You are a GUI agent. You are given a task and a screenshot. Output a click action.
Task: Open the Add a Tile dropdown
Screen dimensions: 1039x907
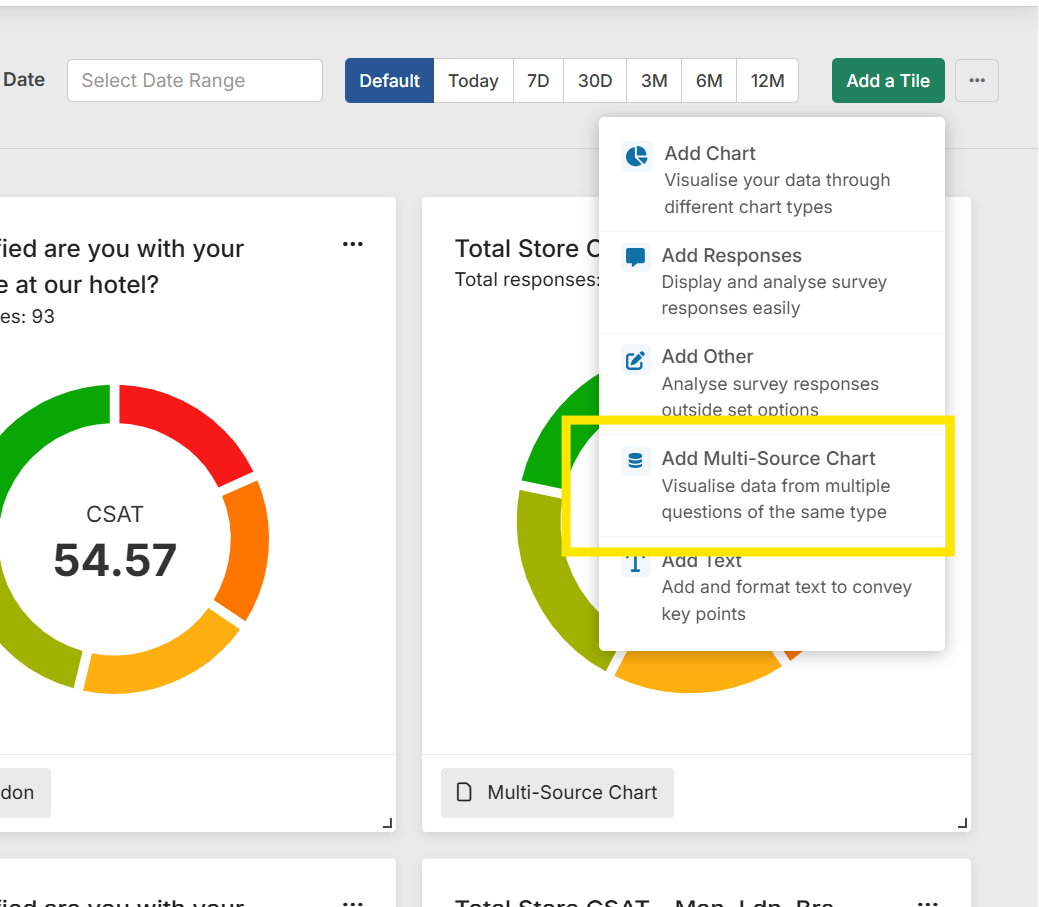tap(888, 81)
